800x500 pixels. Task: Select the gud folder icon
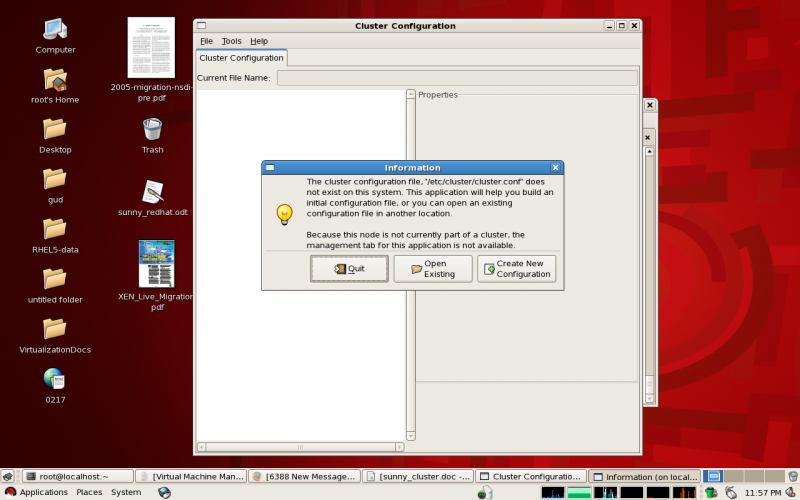pos(55,180)
